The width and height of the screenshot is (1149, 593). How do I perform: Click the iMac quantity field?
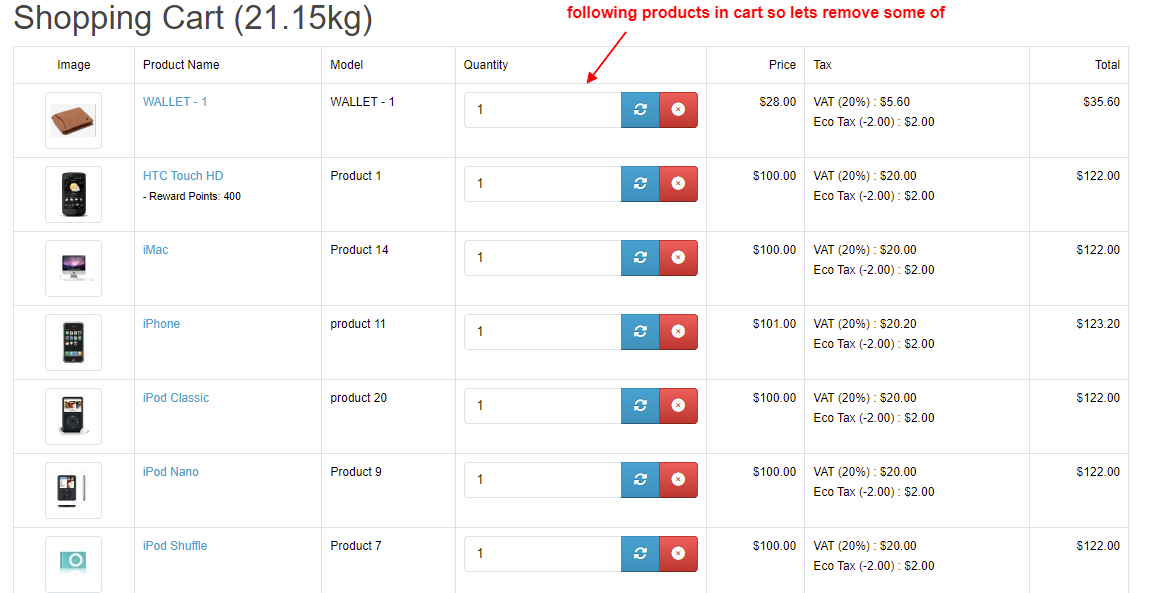pos(543,258)
